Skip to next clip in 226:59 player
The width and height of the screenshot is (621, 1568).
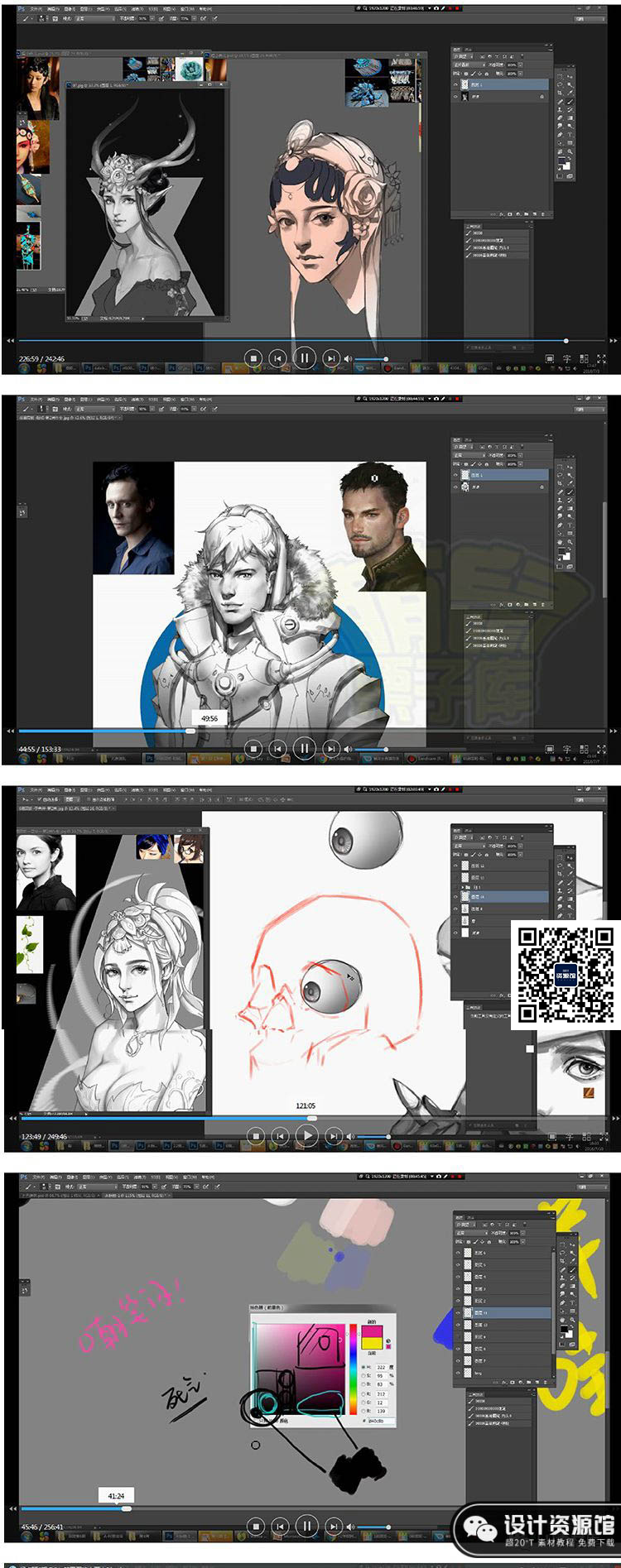(x=331, y=358)
